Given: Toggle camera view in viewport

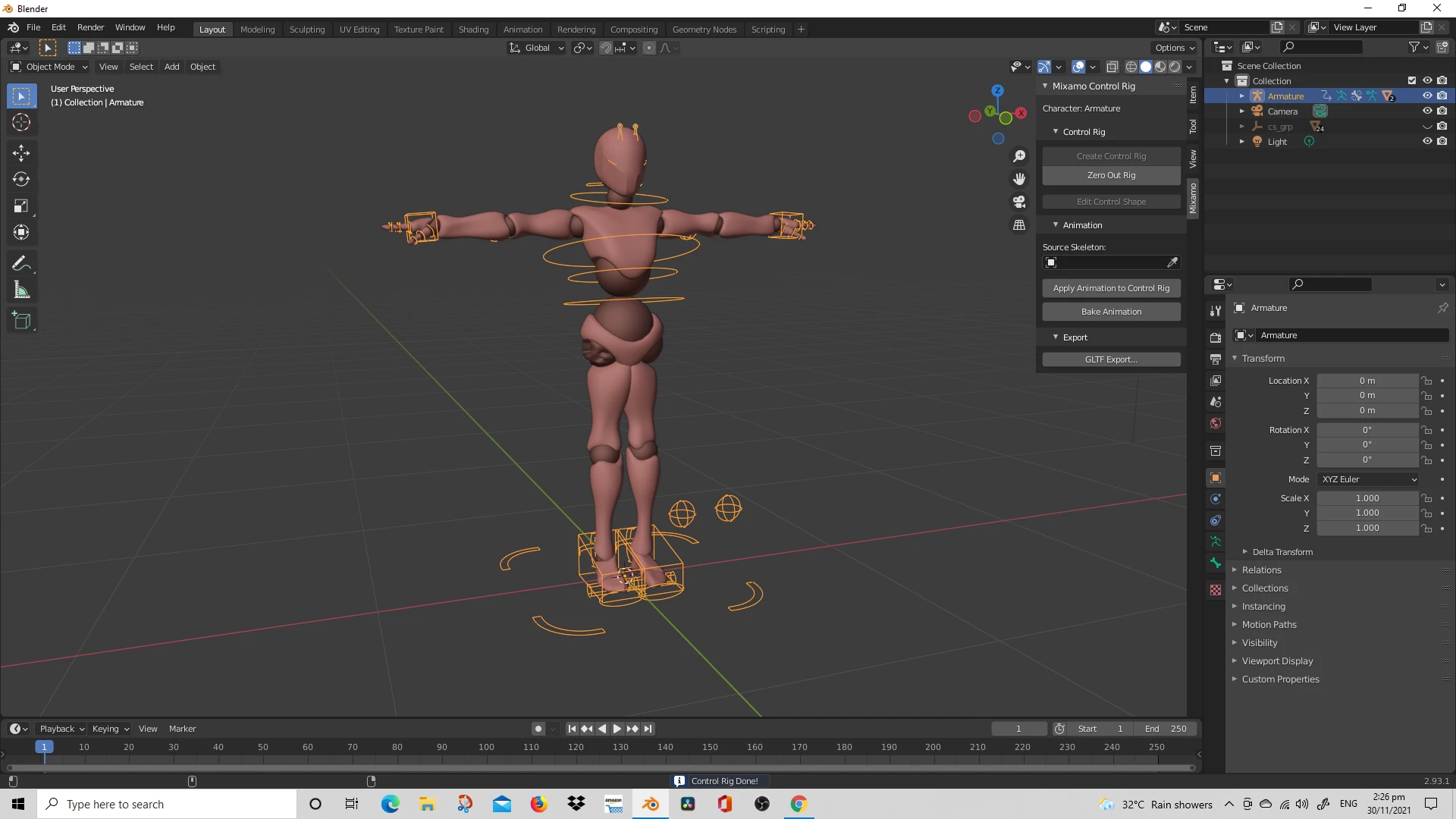Looking at the screenshot, I should pos(1019,202).
